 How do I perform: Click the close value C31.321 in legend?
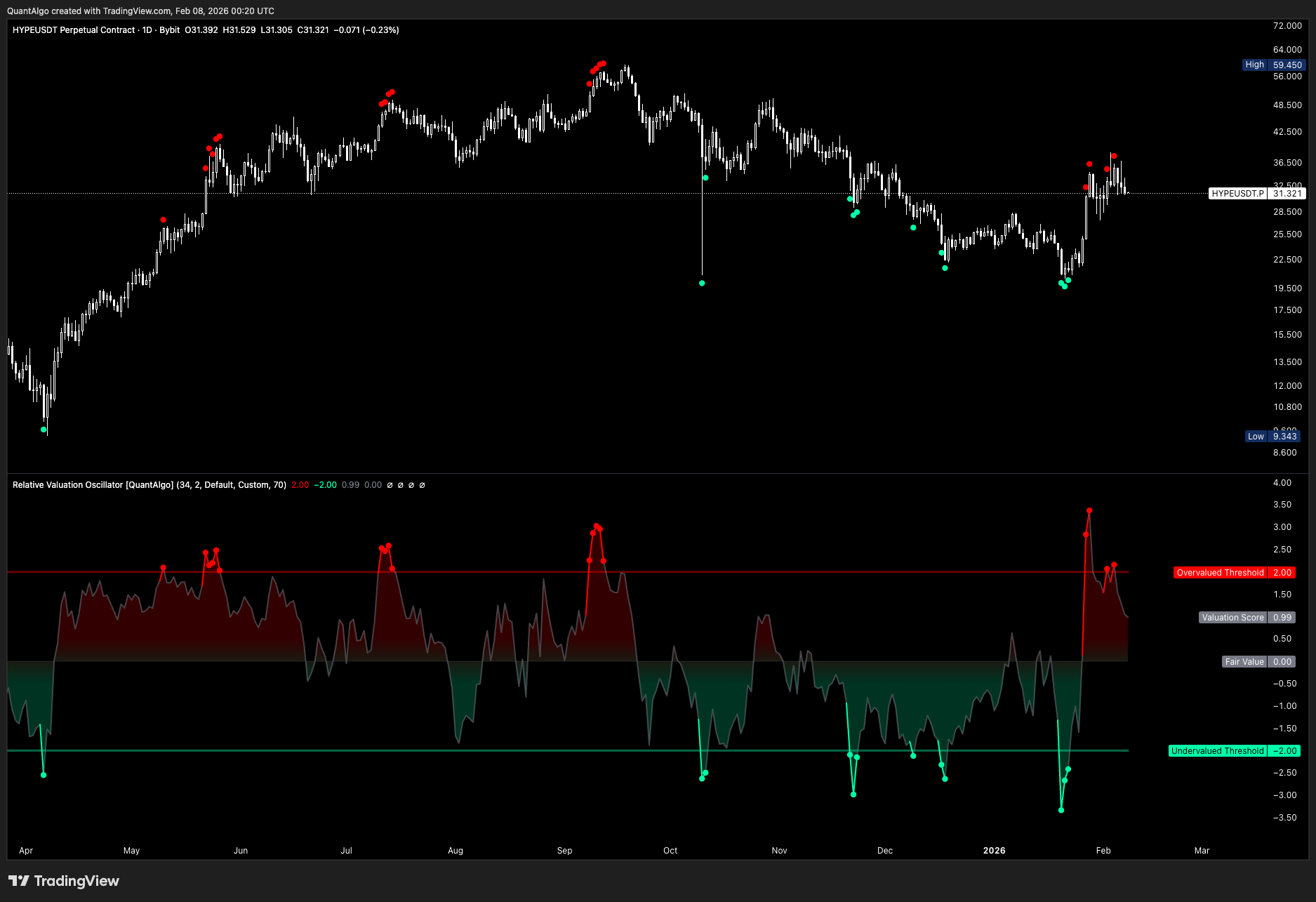pos(313,30)
